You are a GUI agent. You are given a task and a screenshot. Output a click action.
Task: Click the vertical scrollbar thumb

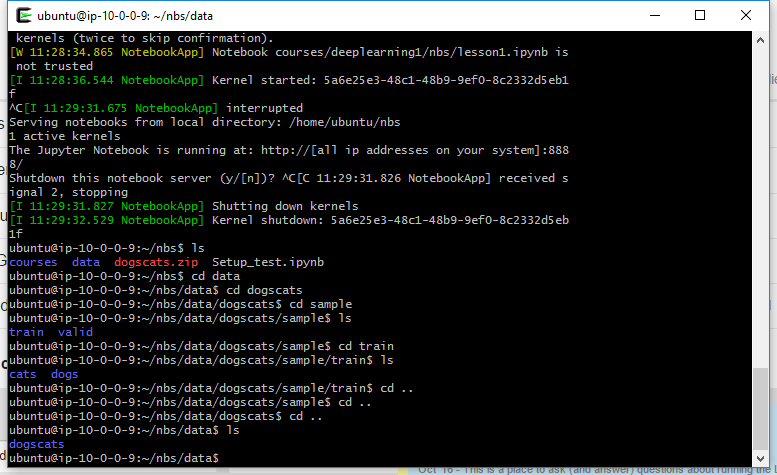[x=760, y=408]
